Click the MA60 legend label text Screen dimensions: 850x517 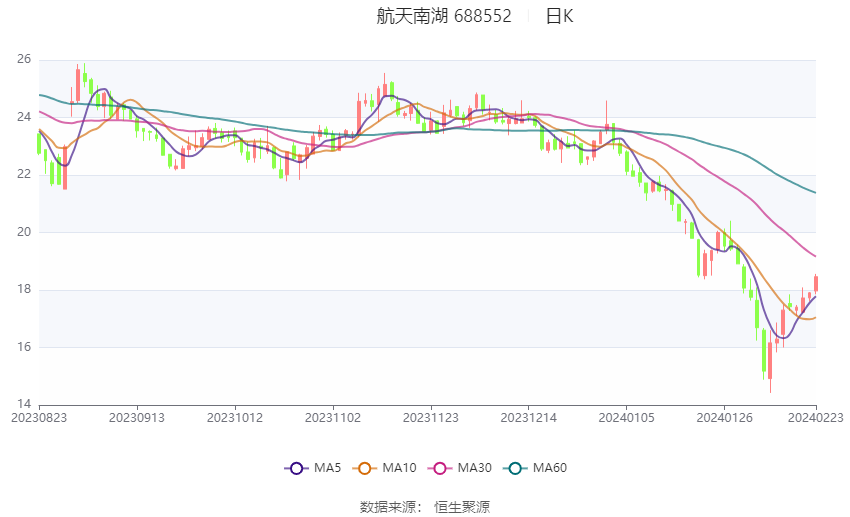coord(550,468)
